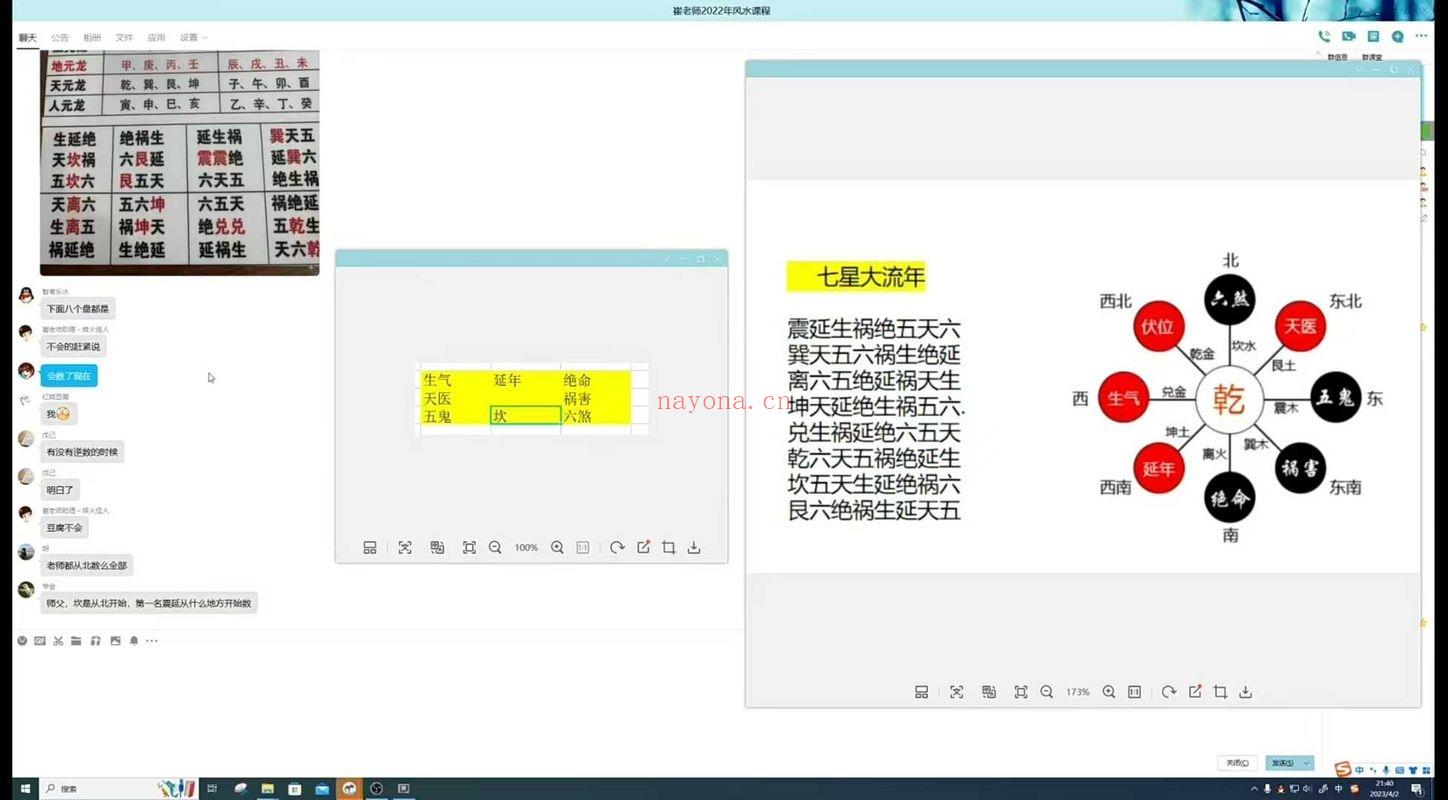Open more chat toolbar options ellipsis
Image resolution: width=1448 pixels, height=800 pixels.
(152, 641)
